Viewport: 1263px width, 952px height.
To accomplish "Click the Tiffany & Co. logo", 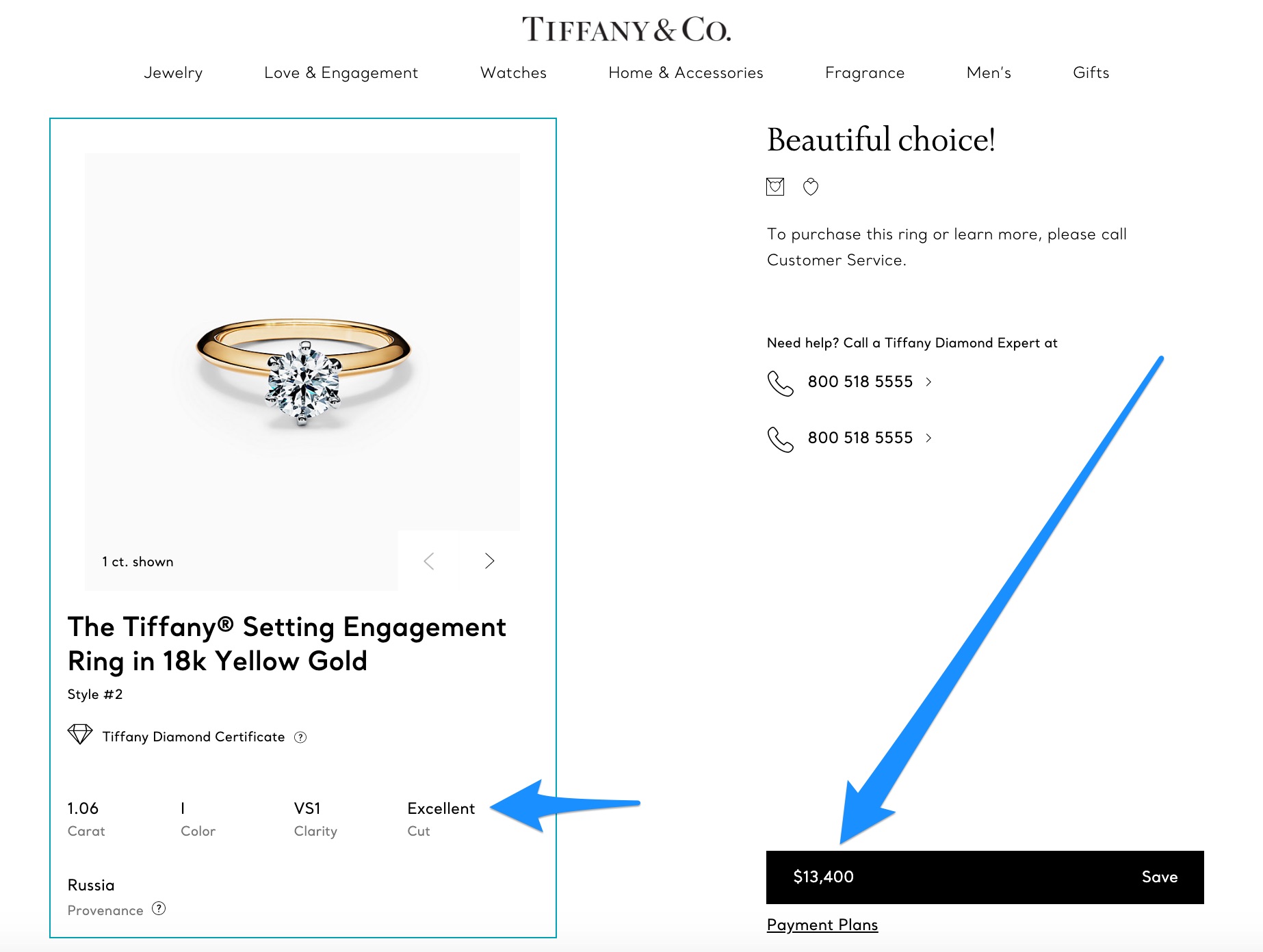I will [x=626, y=29].
